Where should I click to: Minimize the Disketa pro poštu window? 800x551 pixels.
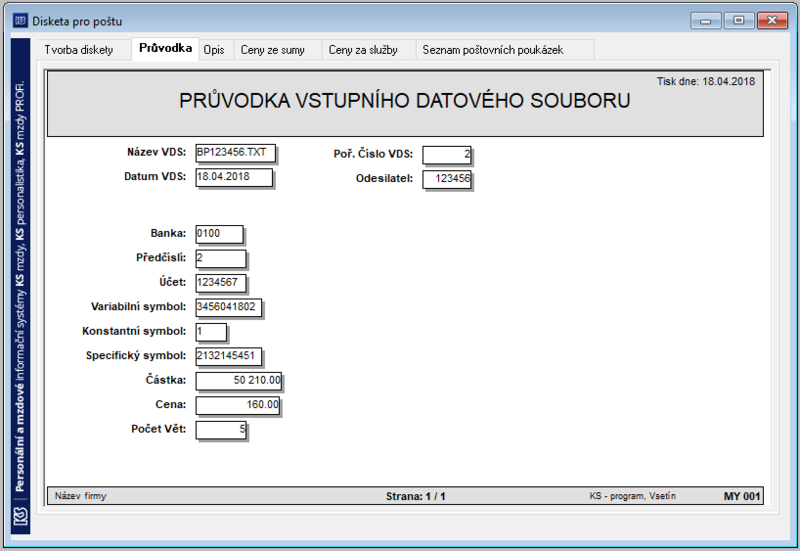click(706, 21)
